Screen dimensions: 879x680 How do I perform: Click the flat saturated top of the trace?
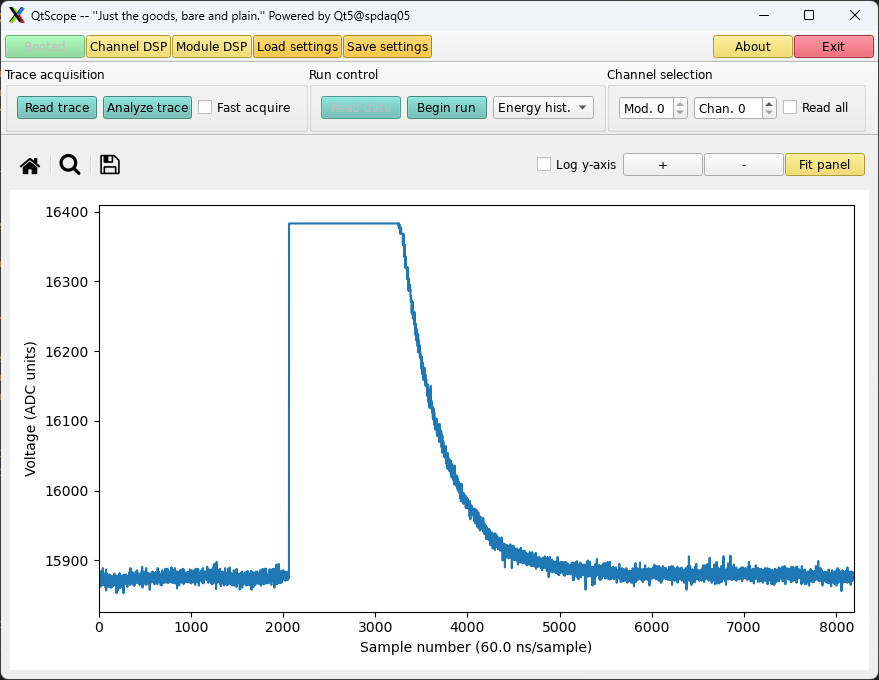(343, 224)
